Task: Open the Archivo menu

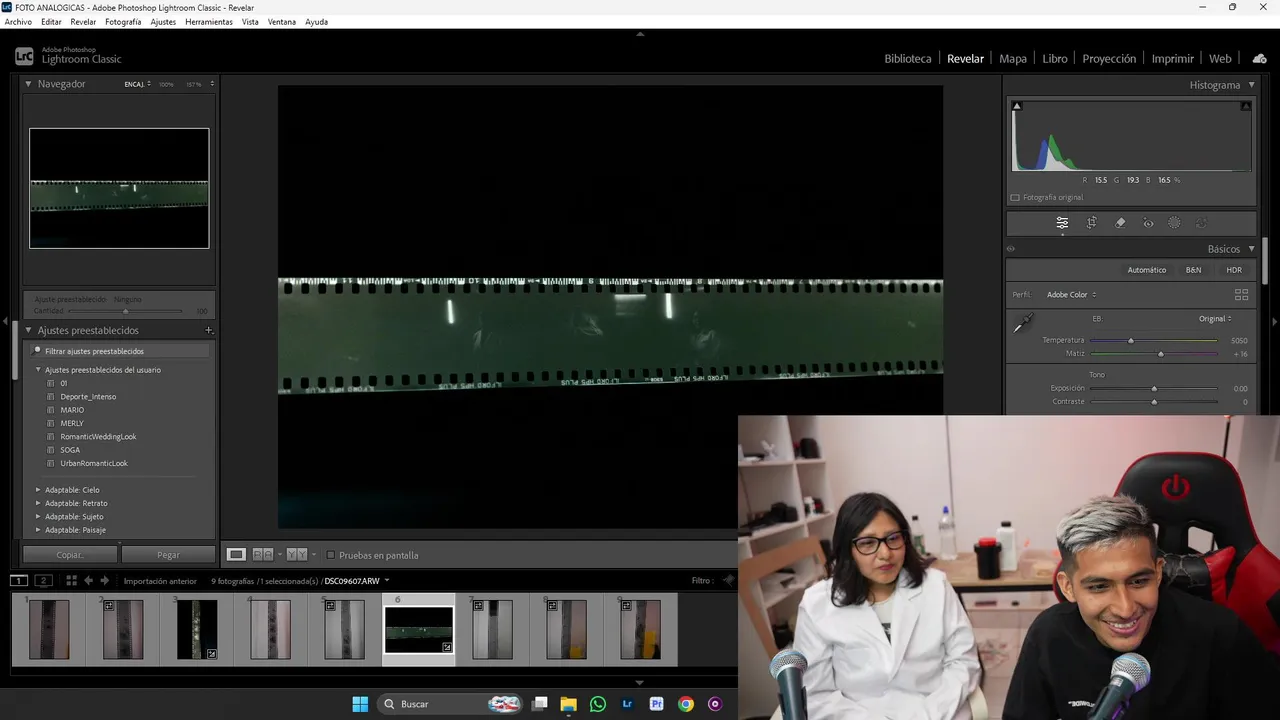Action: [18, 22]
